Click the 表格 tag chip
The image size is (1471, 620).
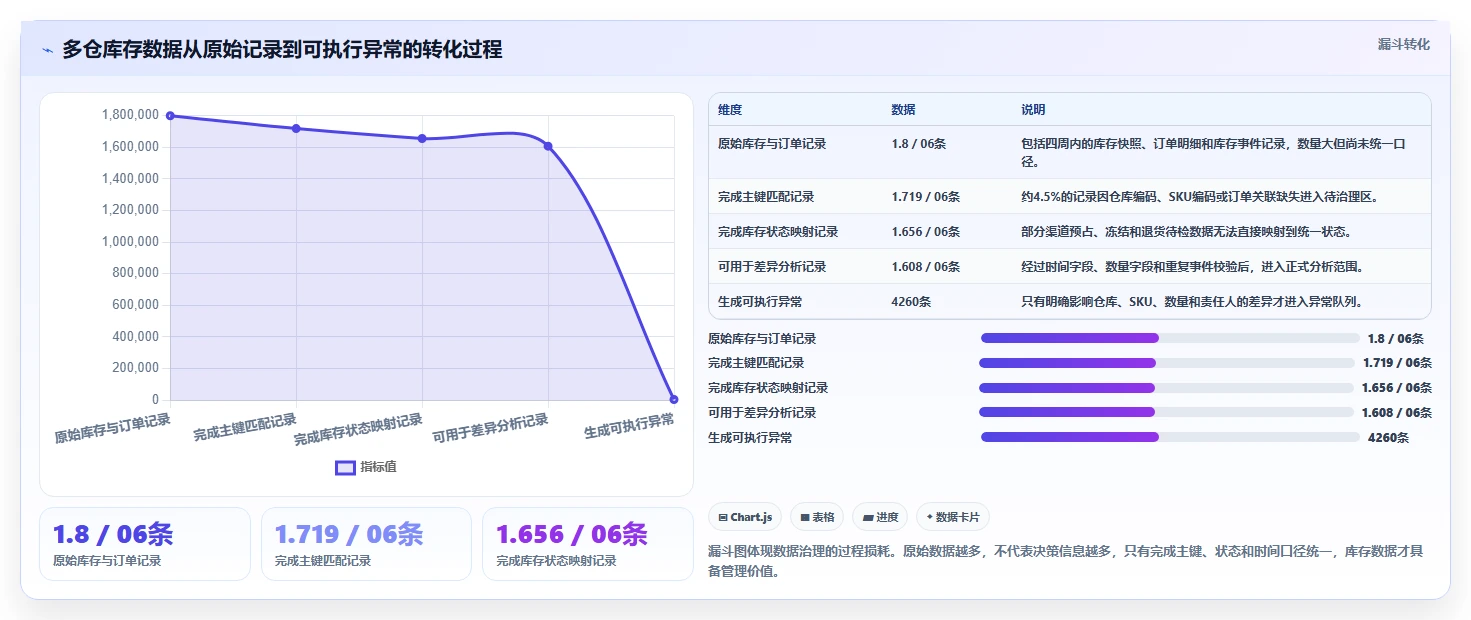[x=817, y=517]
